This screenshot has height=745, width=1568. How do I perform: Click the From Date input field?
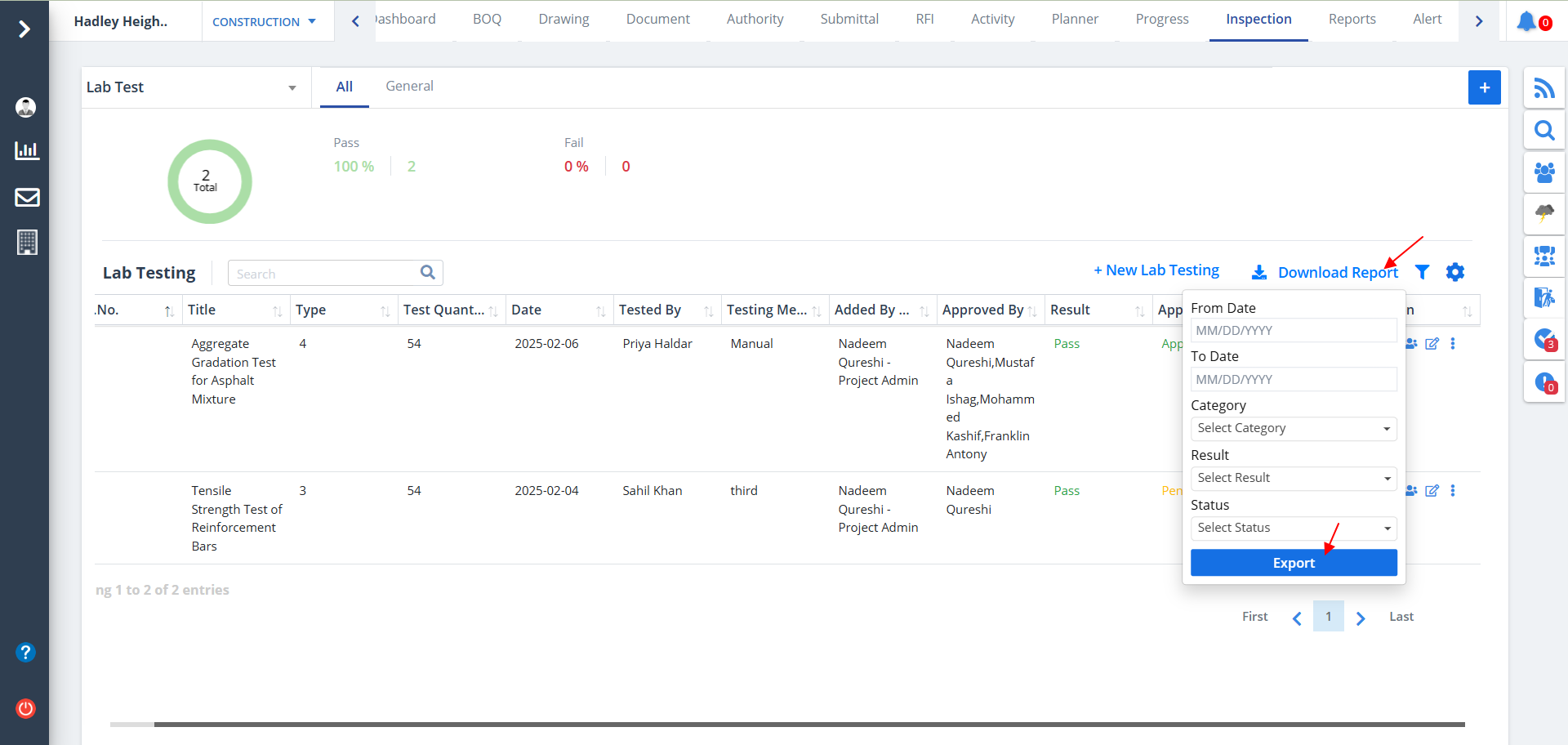(1293, 331)
